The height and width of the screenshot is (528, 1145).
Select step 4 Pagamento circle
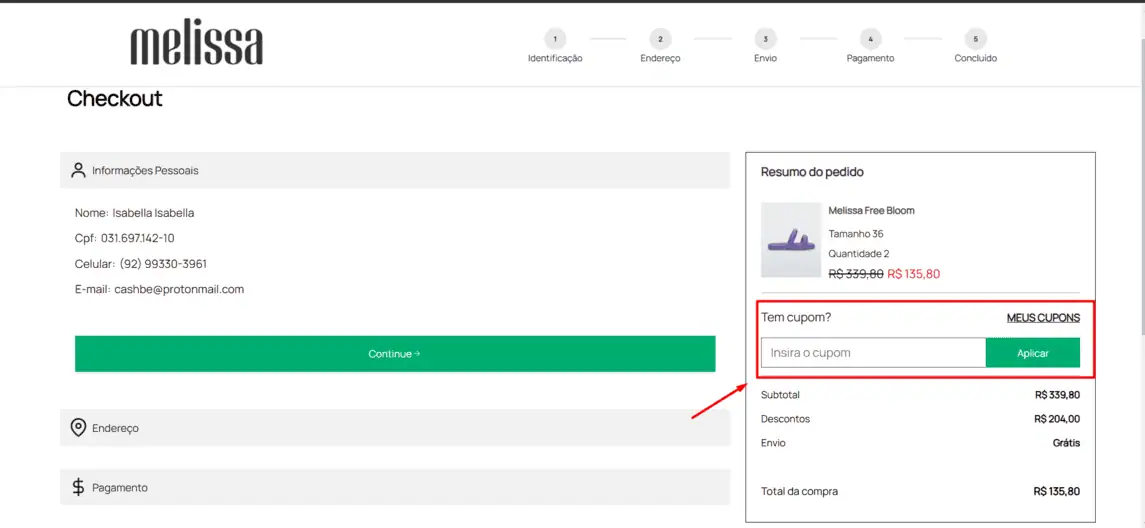(870, 39)
